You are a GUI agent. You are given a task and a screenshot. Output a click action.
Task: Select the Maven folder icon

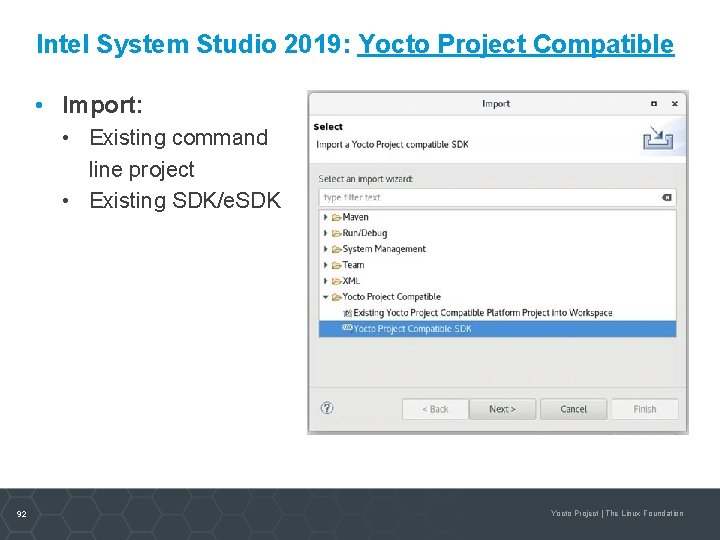pyautogui.click(x=337, y=217)
